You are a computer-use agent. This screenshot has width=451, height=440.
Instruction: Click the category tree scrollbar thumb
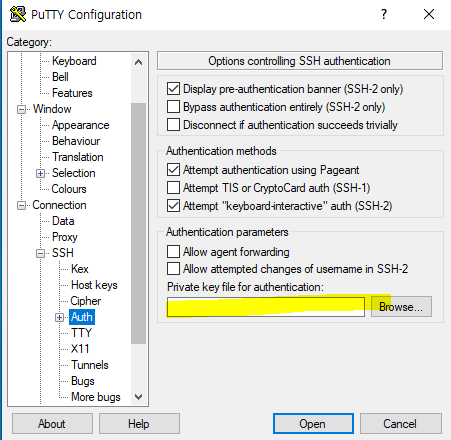click(x=138, y=223)
